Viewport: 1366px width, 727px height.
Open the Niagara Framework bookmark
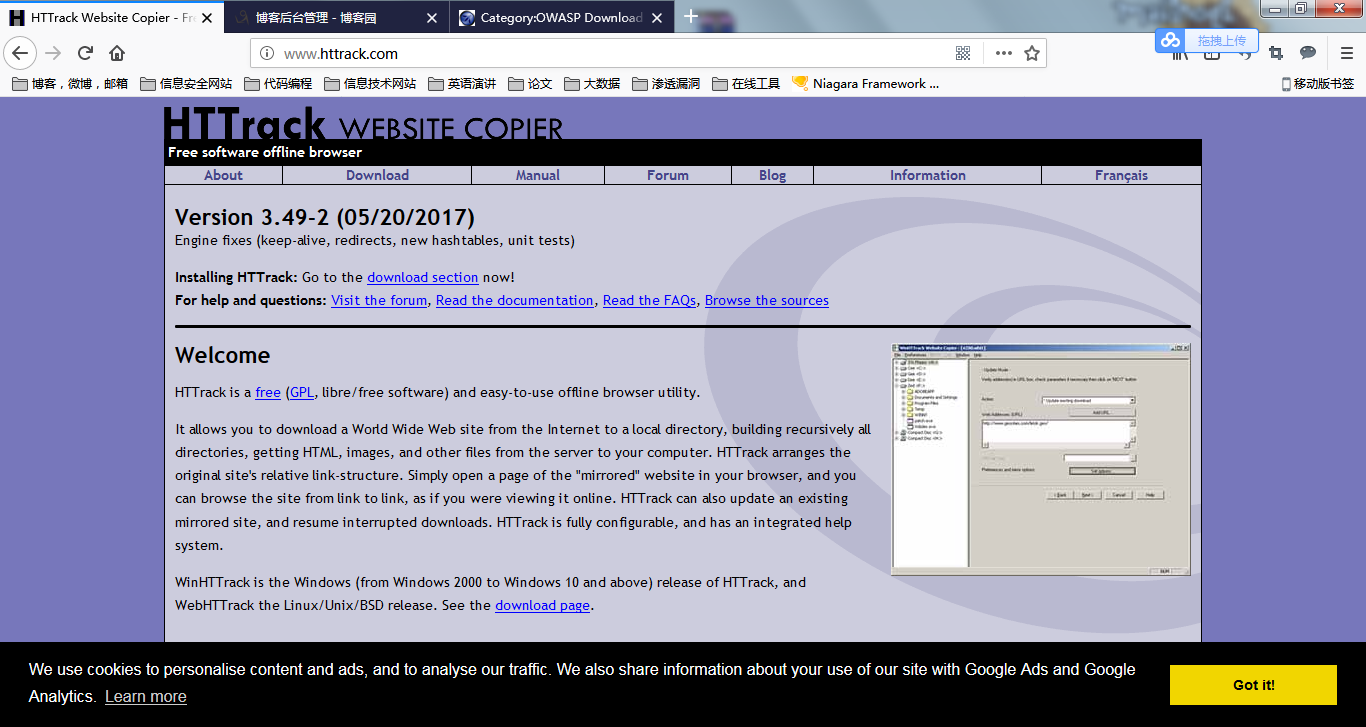[x=866, y=84]
